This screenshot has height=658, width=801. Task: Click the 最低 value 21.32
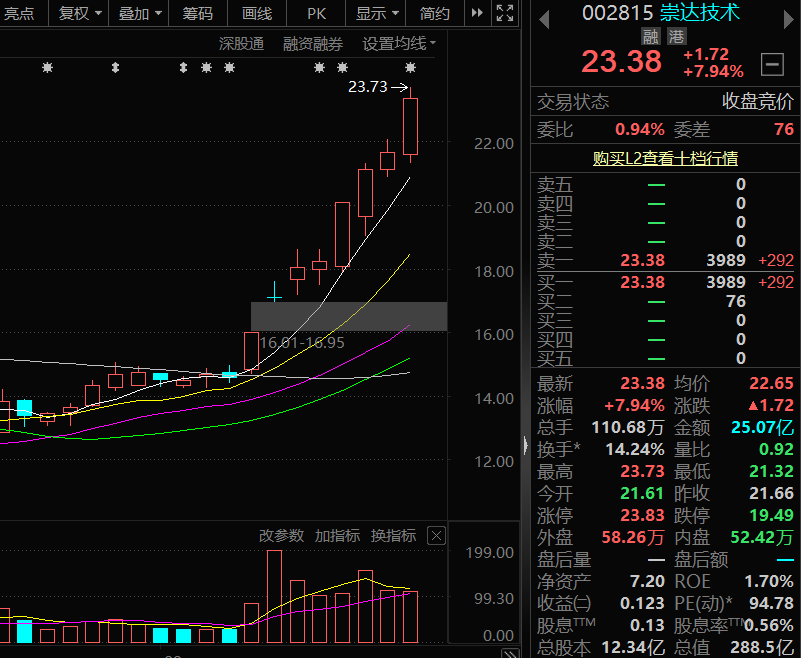click(771, 471)
